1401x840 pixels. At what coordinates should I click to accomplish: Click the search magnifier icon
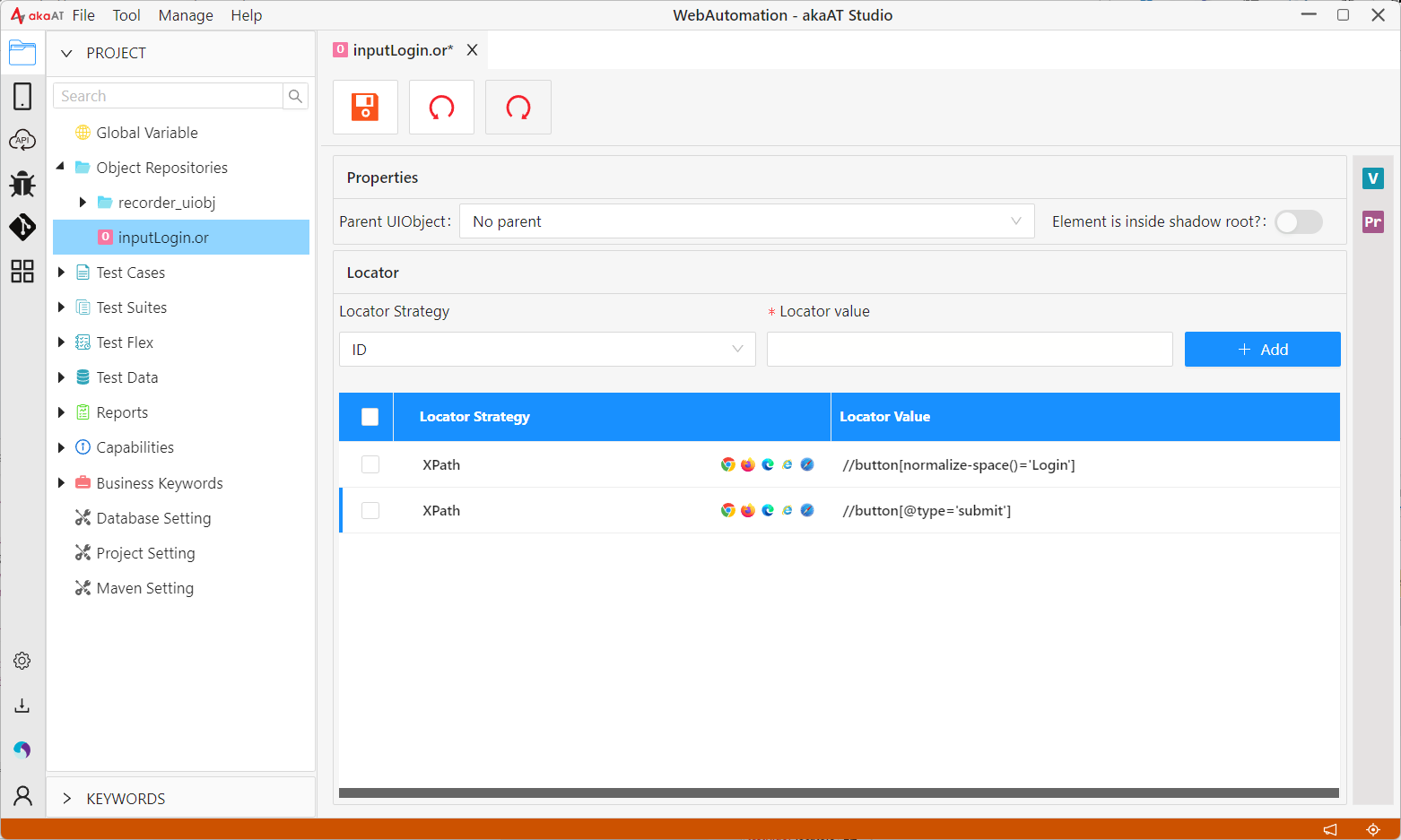(295, 96)
